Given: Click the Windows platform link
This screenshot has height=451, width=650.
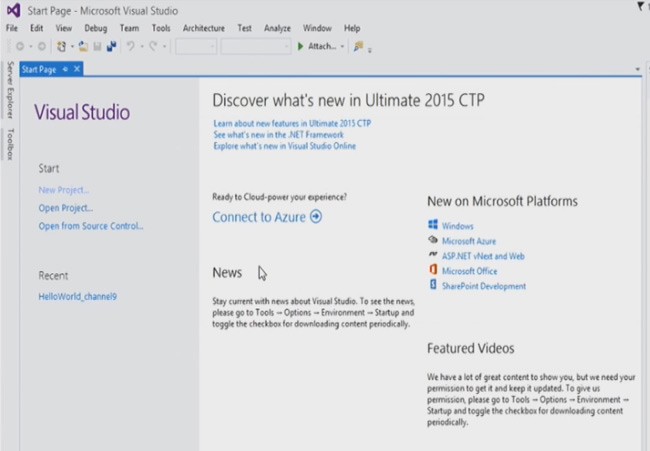Looking at the screenshot, I should pyautogui.click(x=458, y=226).
